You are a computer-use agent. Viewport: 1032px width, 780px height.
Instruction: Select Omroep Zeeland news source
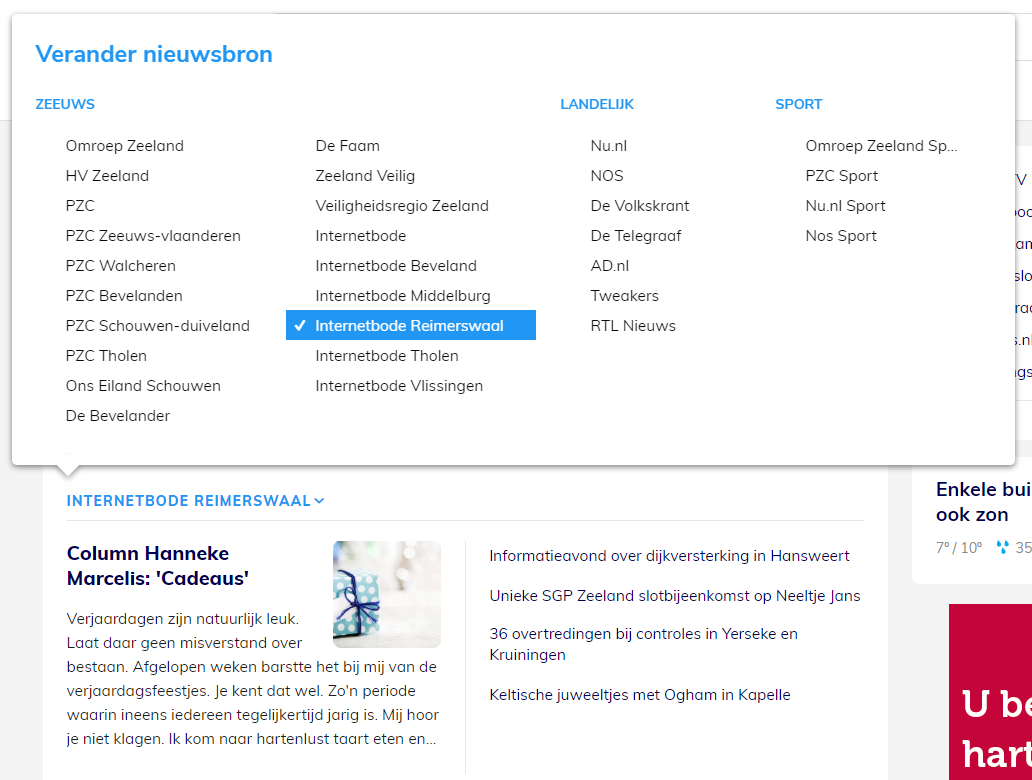pyautogui.click(x=124, y=145)
